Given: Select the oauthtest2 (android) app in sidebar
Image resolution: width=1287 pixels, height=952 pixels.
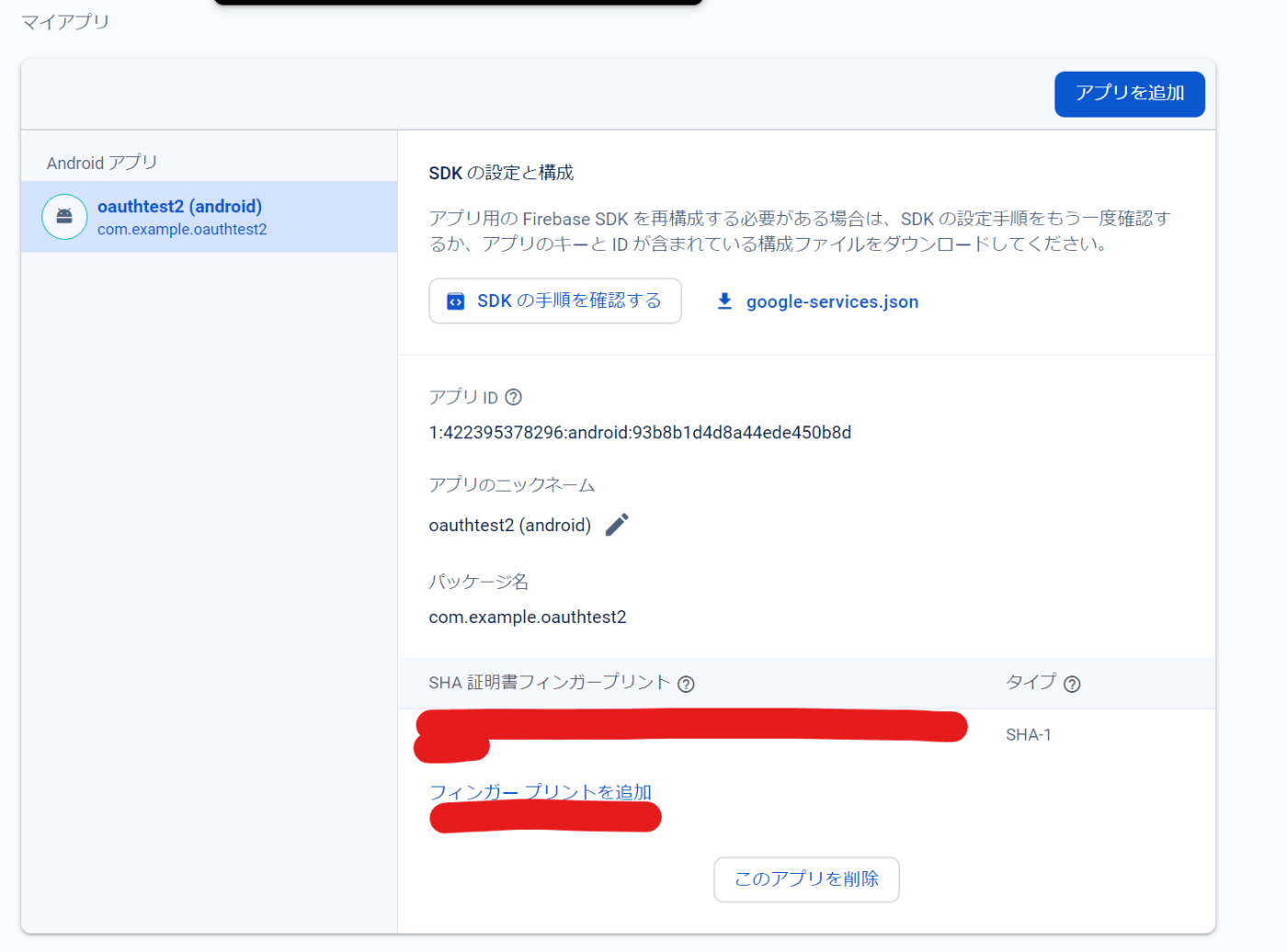Looking at the screenshot, I should (x=209, y=217).
